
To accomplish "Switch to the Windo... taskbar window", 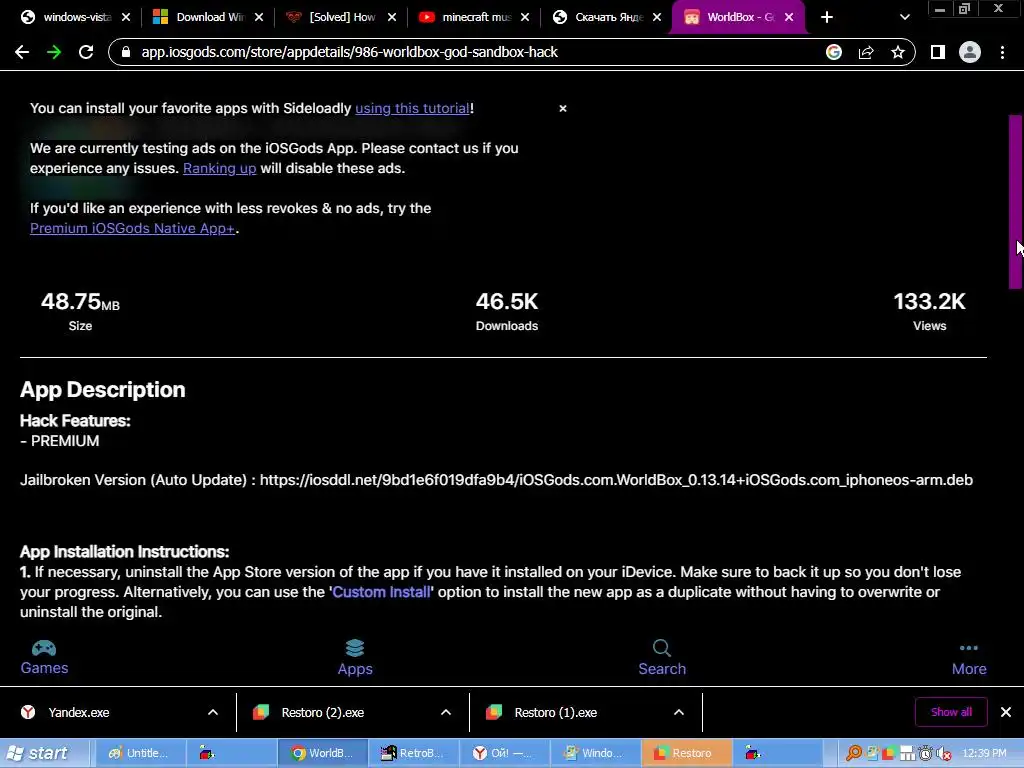I will tap(595, 754).
